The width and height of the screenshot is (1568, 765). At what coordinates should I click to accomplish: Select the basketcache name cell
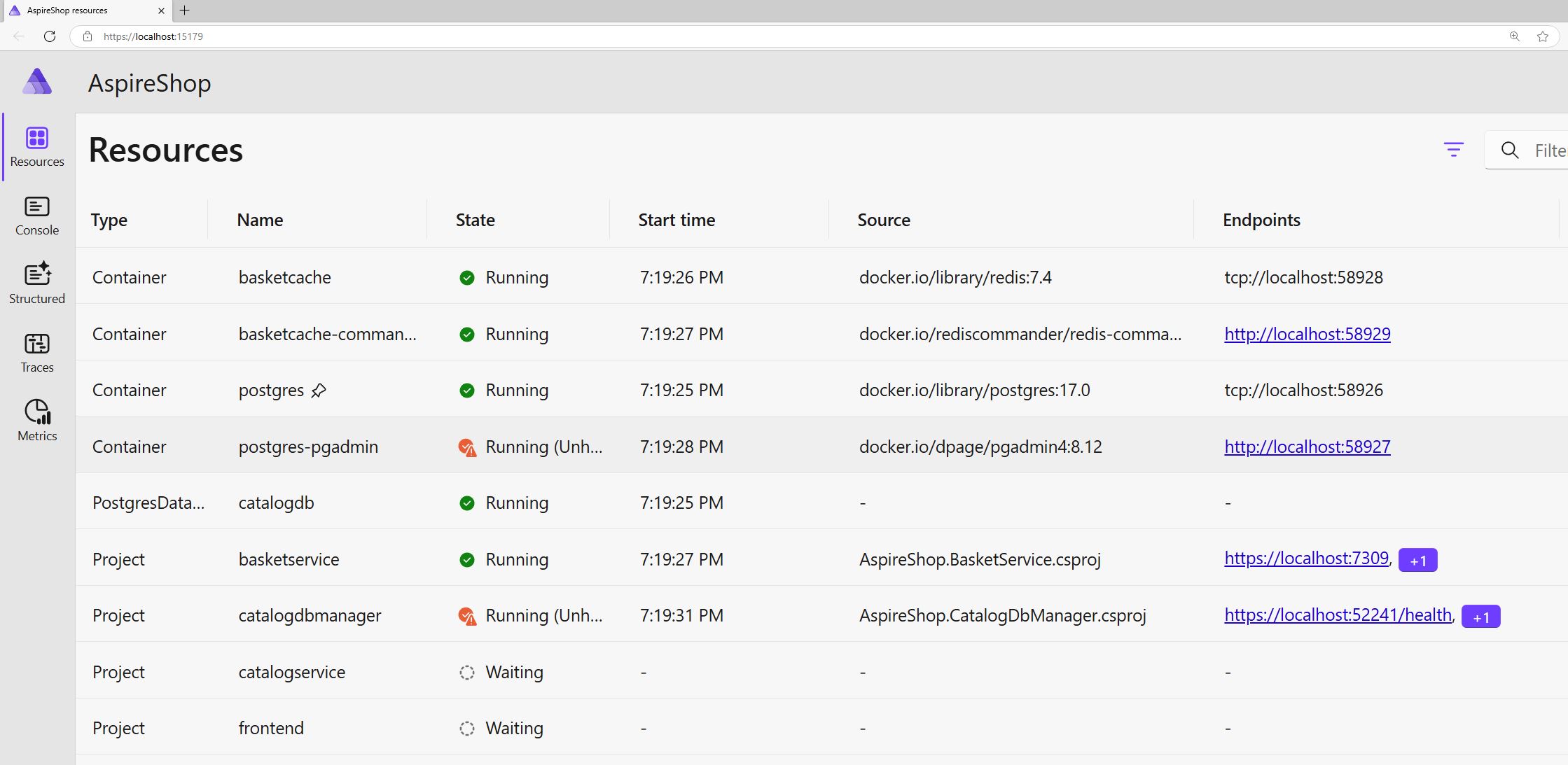[x=284, y=277]
